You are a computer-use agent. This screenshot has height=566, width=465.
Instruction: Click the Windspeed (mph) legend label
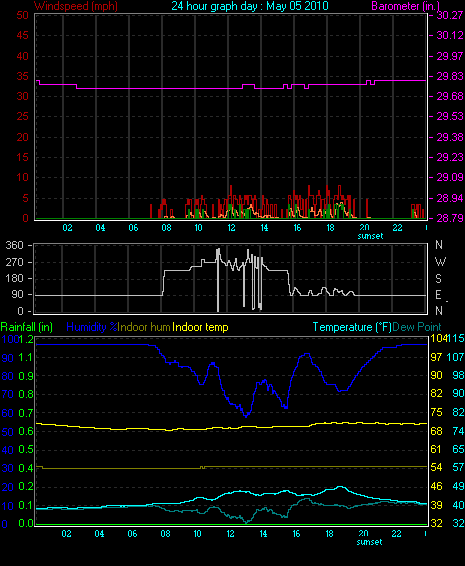pyautogui.click(x=75, y=6)
